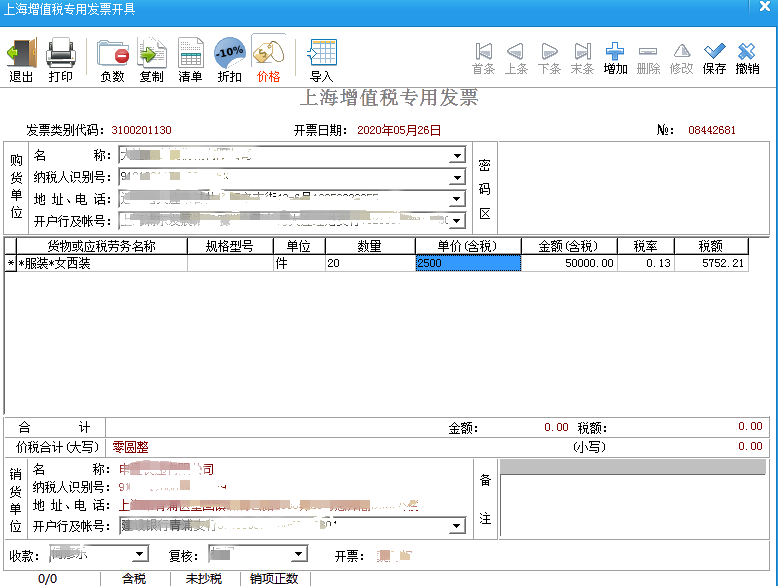Click 增加 add row plus icon
The width and height of the screenshot is (778, 586).
(615, 59)
